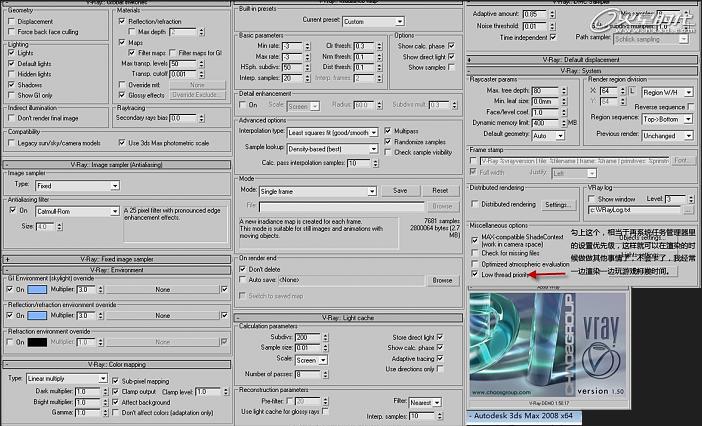
Task: Collapse the V-Ray:: Light cache rollout
Action: coord(348,318)
